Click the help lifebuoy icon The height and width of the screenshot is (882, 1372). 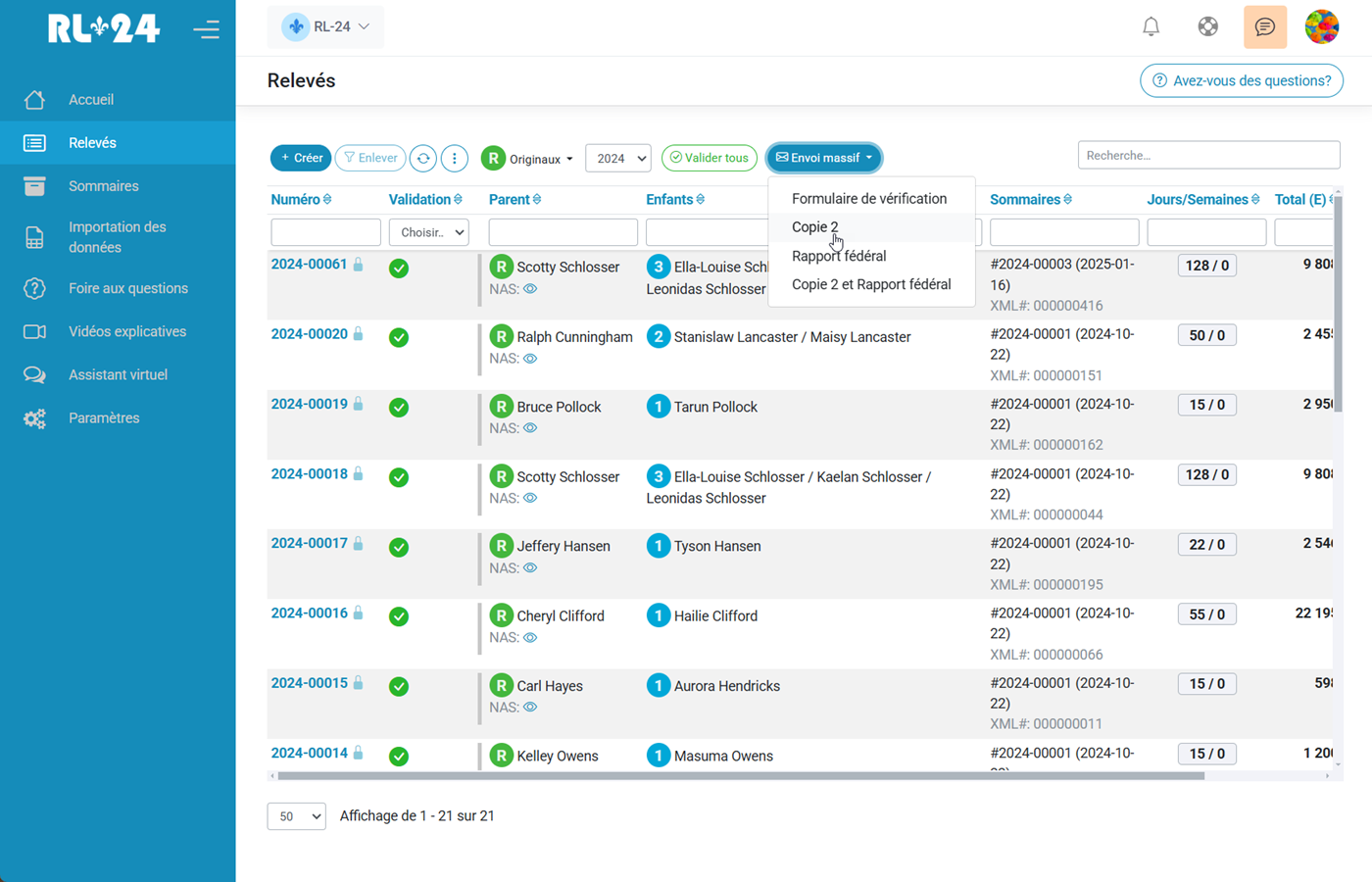coord(1207,26)
